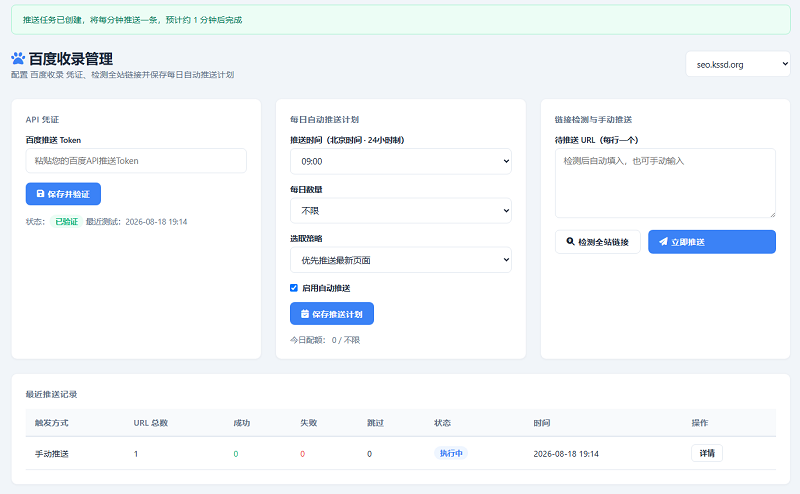Click the paper plane icon in 立即推送
Viewport: 800px width, 494px height.
click(x=663, y=241)
